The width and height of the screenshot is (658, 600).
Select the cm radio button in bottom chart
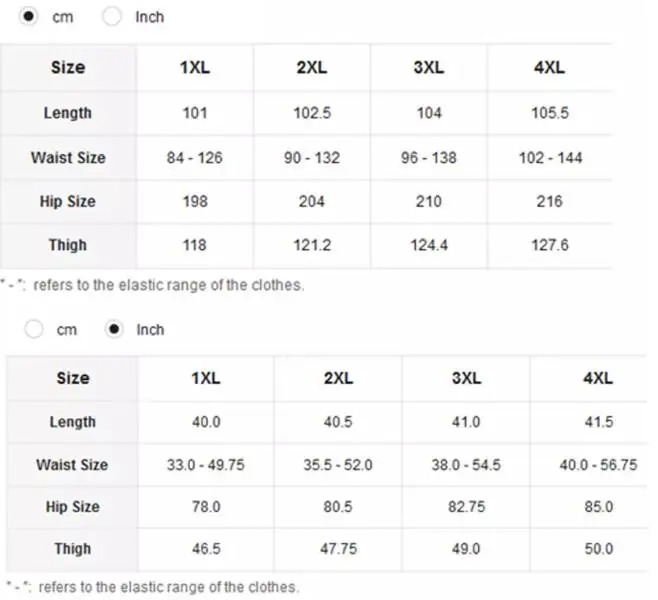pyautogui.click(x=34, y=329)
